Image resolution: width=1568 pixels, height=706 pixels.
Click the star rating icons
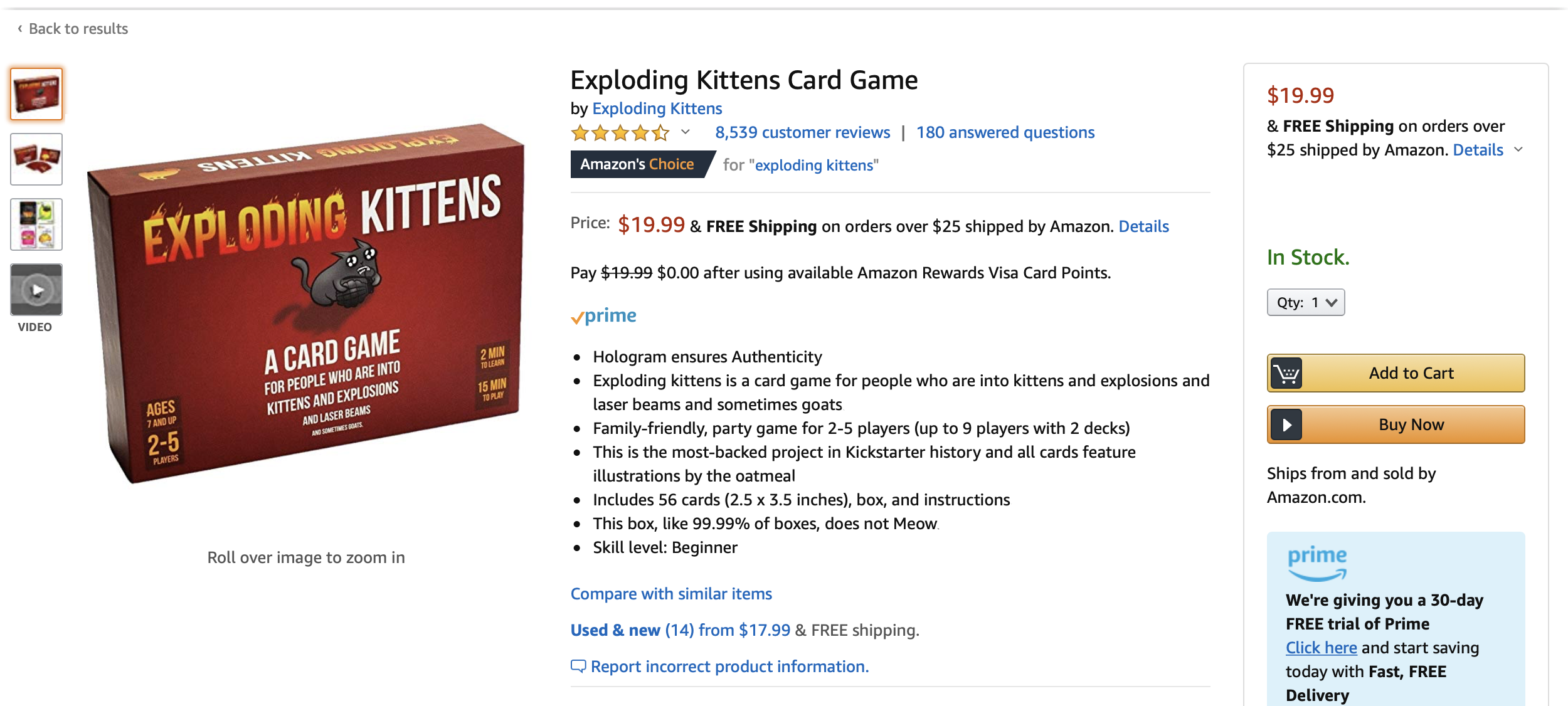click(x=620, y=133)
